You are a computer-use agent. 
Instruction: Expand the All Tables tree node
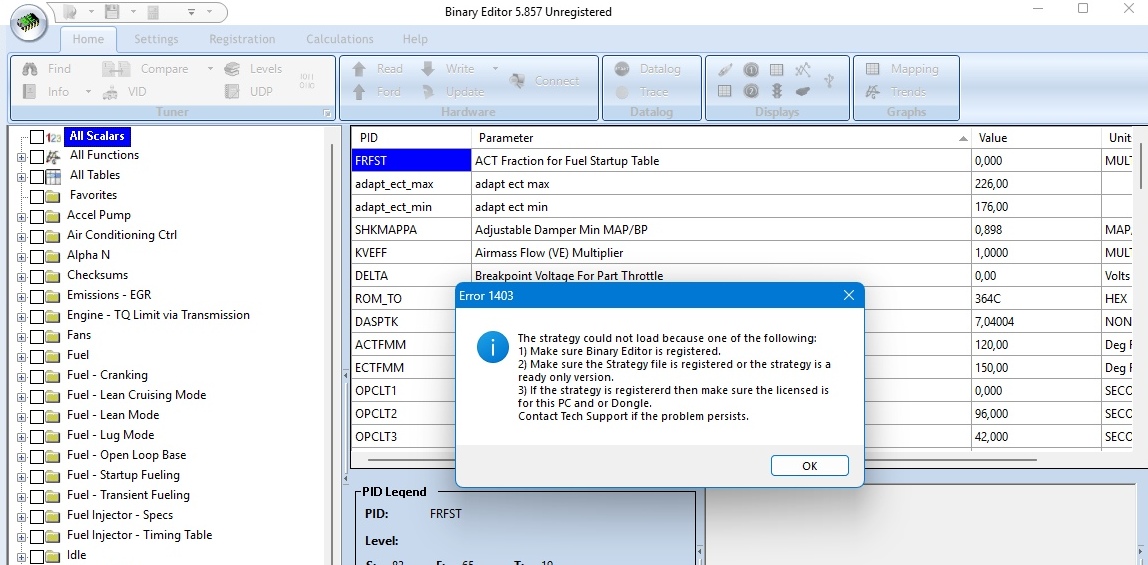tap(21, 176)
